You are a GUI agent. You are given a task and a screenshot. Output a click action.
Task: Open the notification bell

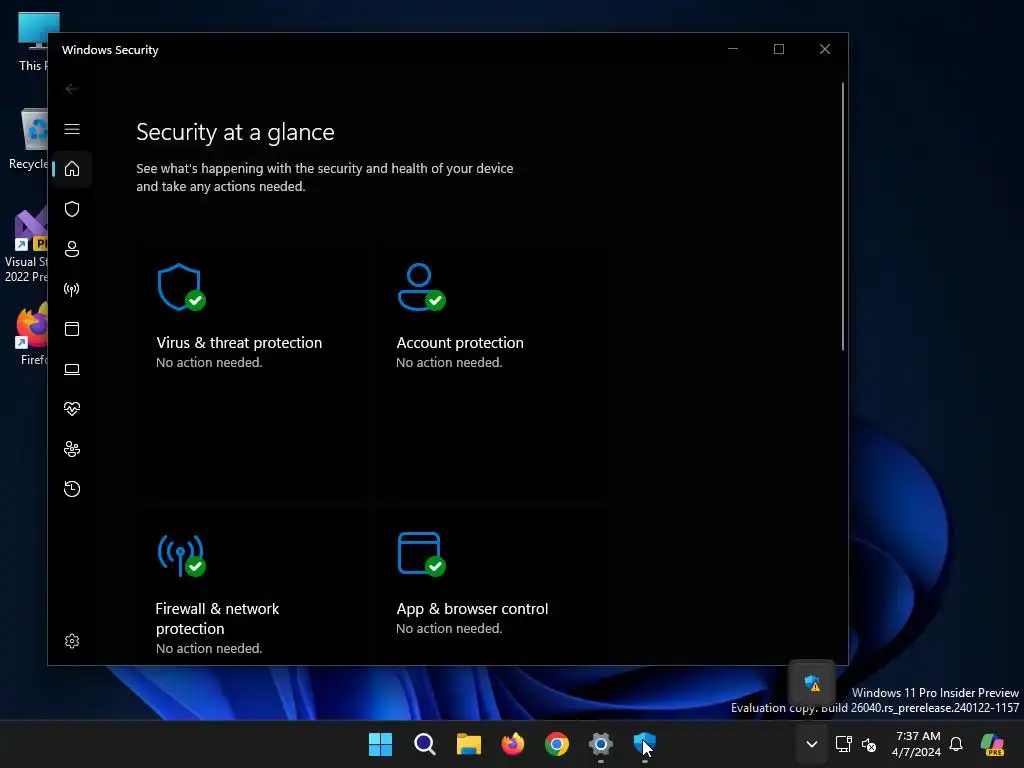click(956, 744)
